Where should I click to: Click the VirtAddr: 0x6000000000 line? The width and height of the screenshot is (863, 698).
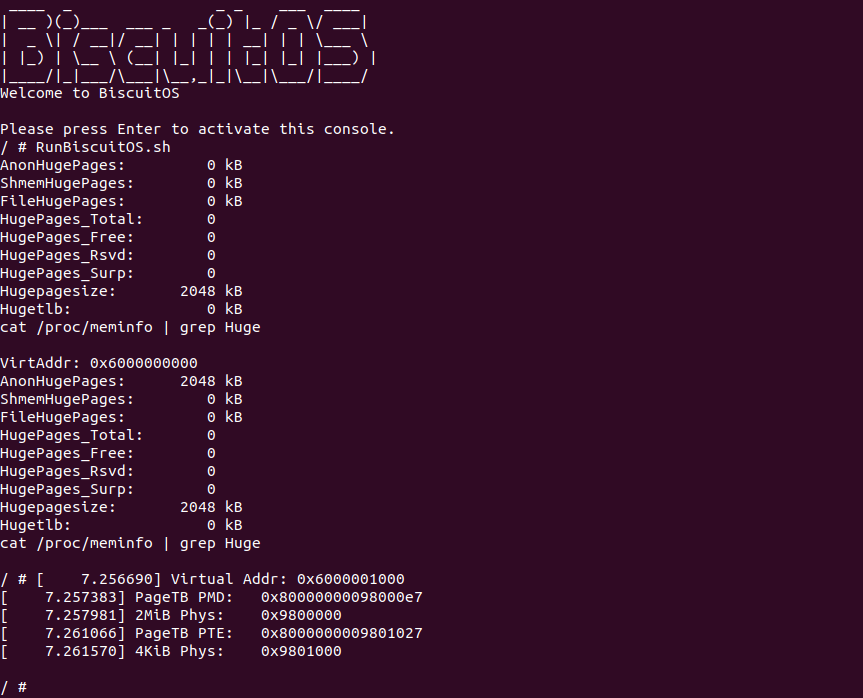click(x=98, y=363)
